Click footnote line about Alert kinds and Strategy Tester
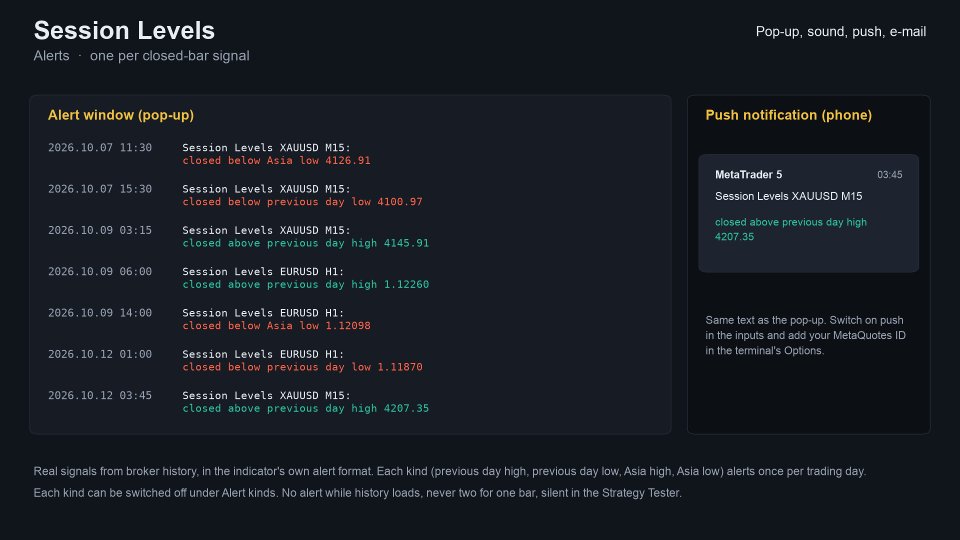Screen dimensions: 960x540 (358, 493)
